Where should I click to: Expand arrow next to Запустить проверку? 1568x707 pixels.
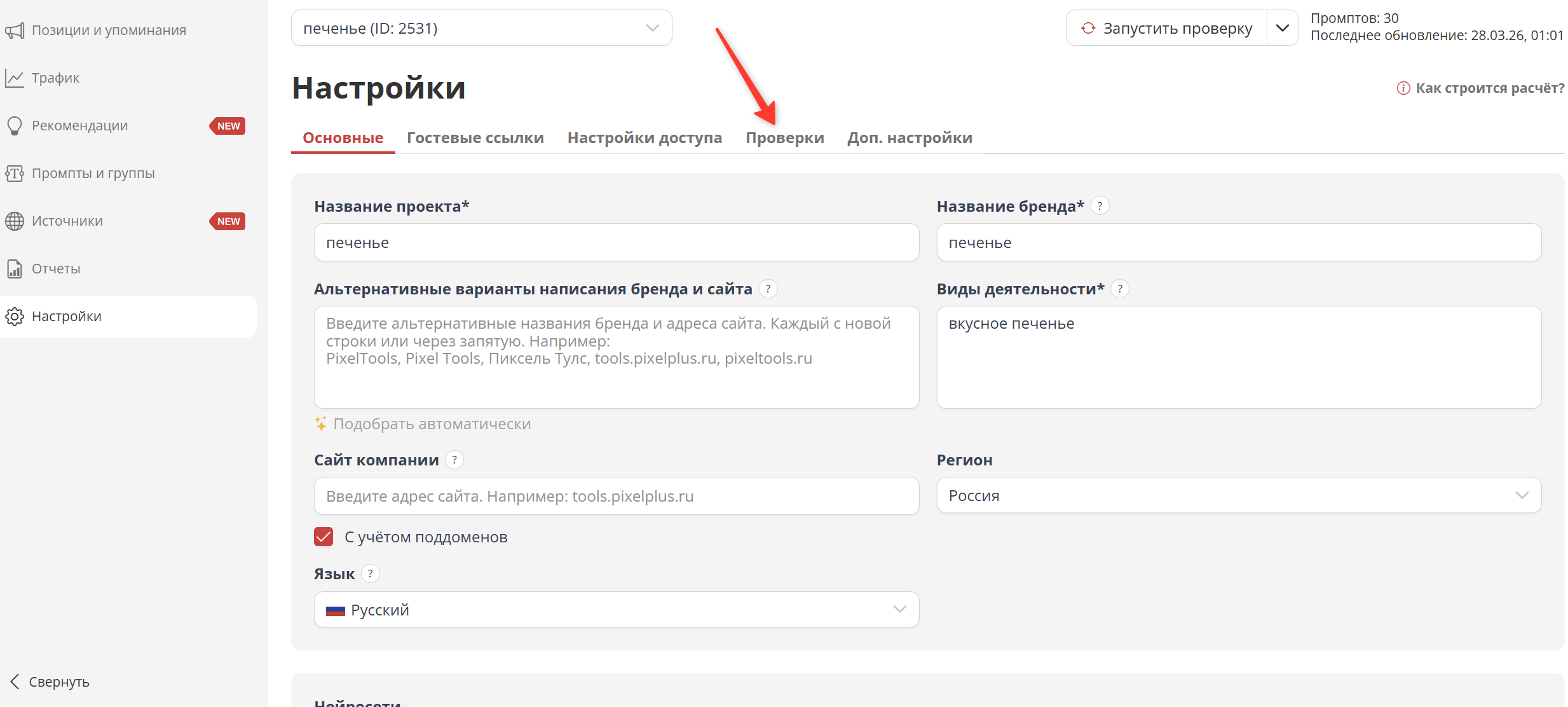pos(1282,28)
